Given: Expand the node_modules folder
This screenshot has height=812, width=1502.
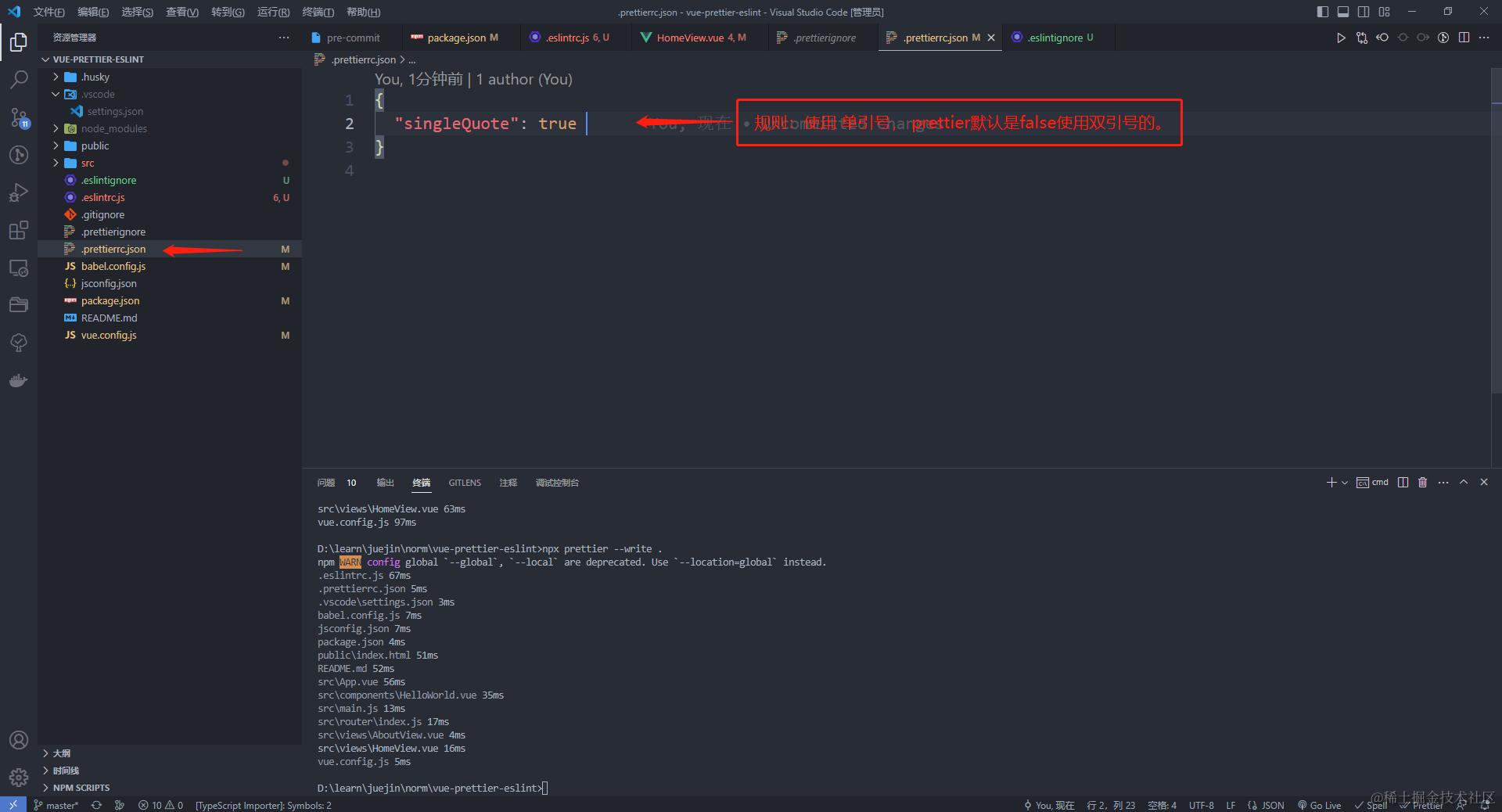Looking at the screenshot, I should pos(56,128).
